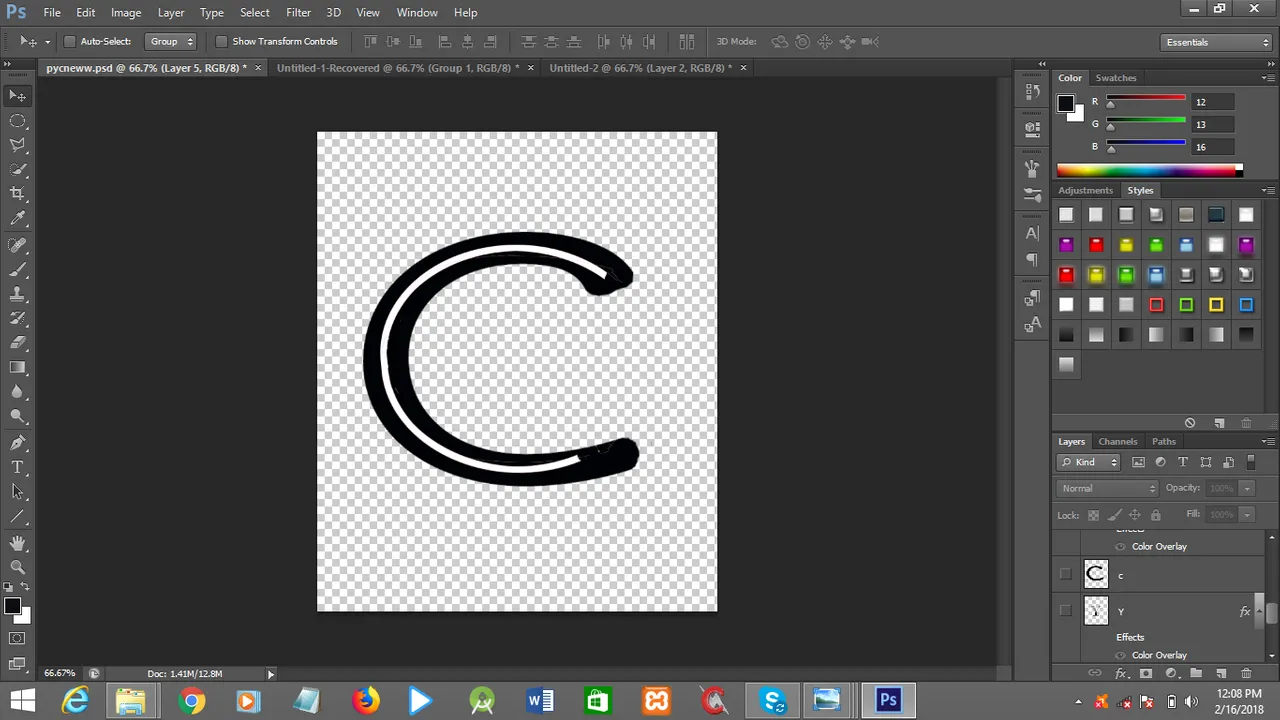The width and height of the screenshot is (1280, 720).
Task: Toggle lock image pixels brush icon
Action: (x=1114, y=516)
